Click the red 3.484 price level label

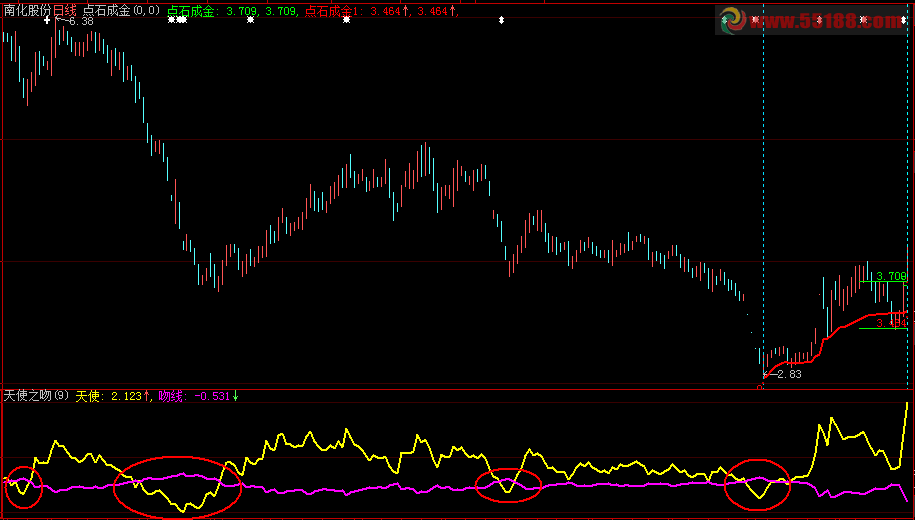[890, 323]
